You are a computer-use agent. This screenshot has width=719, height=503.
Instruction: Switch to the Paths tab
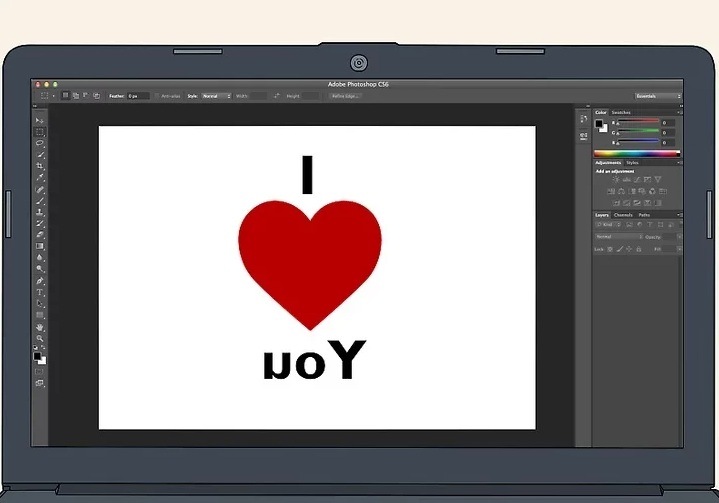click(644, 215)
